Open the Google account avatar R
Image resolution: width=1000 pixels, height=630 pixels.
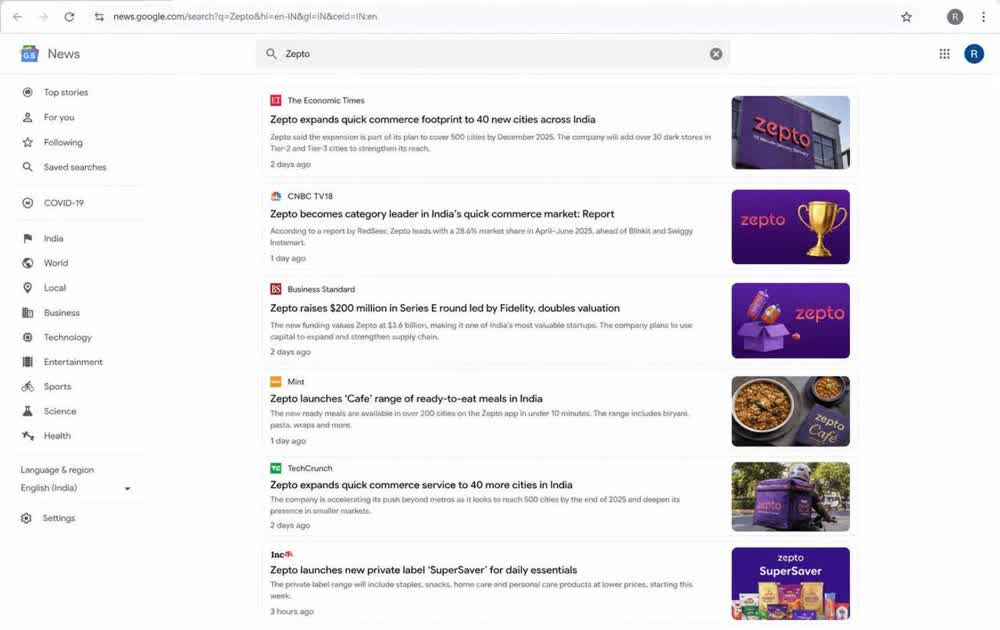pos(973,54)
